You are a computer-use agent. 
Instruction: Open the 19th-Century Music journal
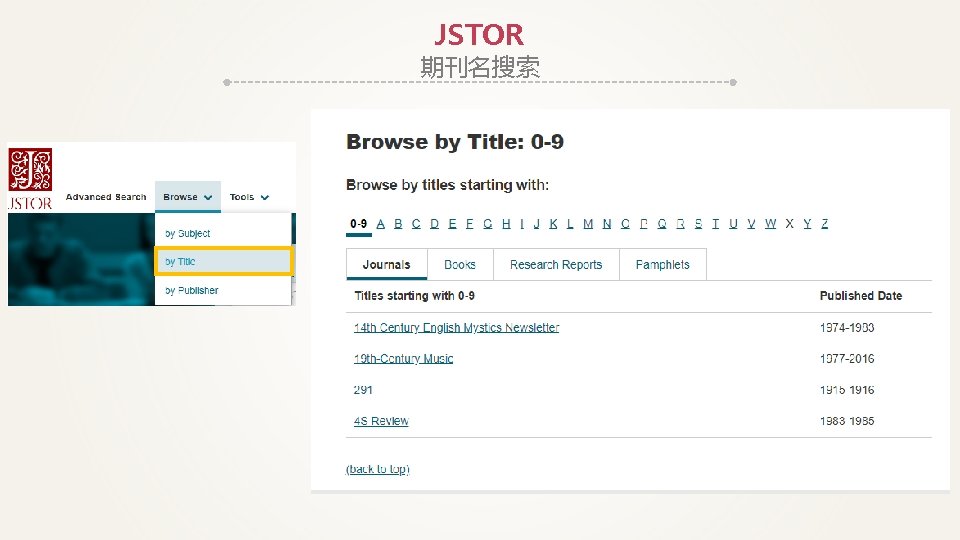pyautogui.click(x=403, y=359)
